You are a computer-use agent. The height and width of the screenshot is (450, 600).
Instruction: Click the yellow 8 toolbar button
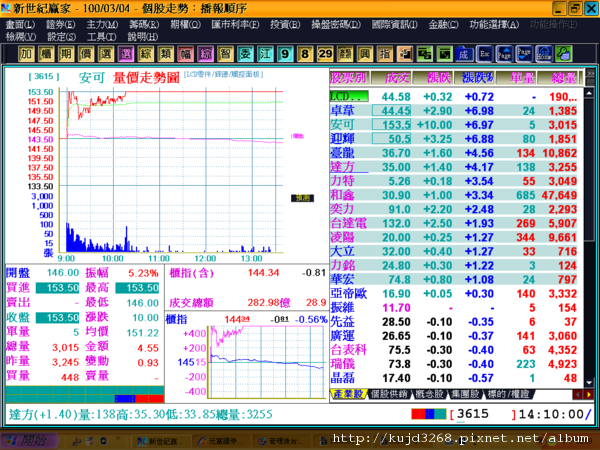tap(305, 54)
